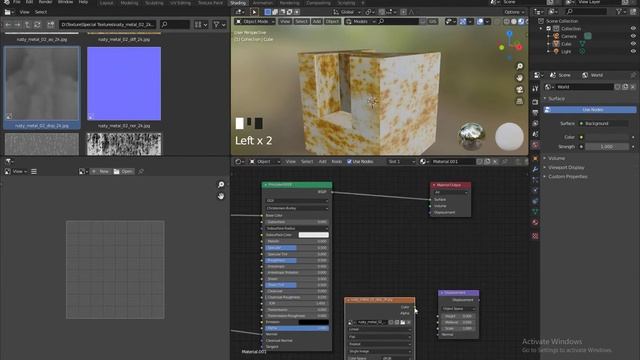Open Render properties tab
The image size is (640, 360).
click(x=535, y=102)
